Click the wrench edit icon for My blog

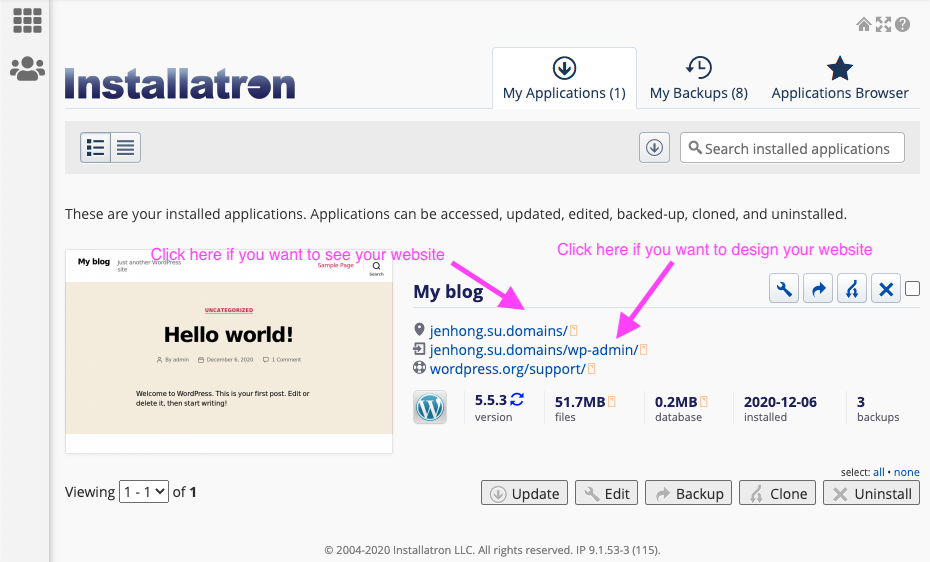coord(784,289)
